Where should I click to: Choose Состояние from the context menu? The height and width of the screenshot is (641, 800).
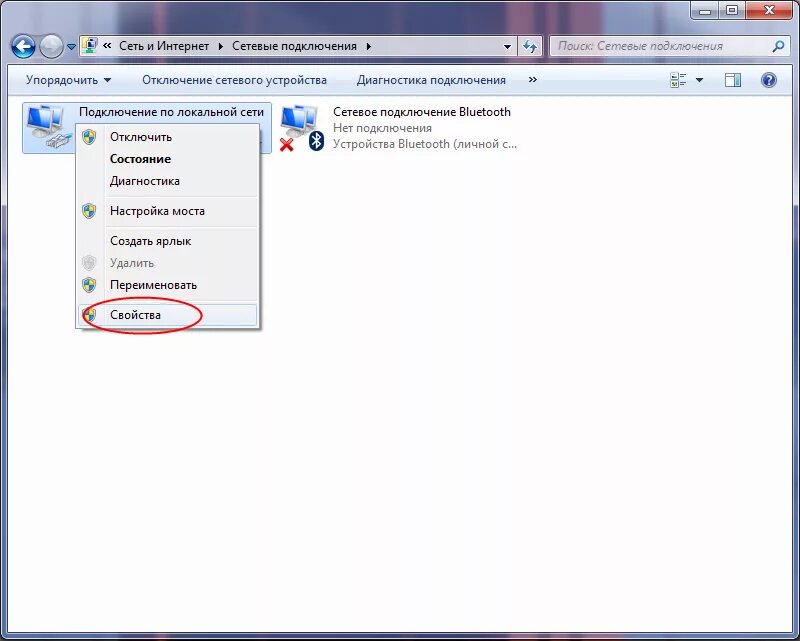pyautogui.click(x=139, y=158)
